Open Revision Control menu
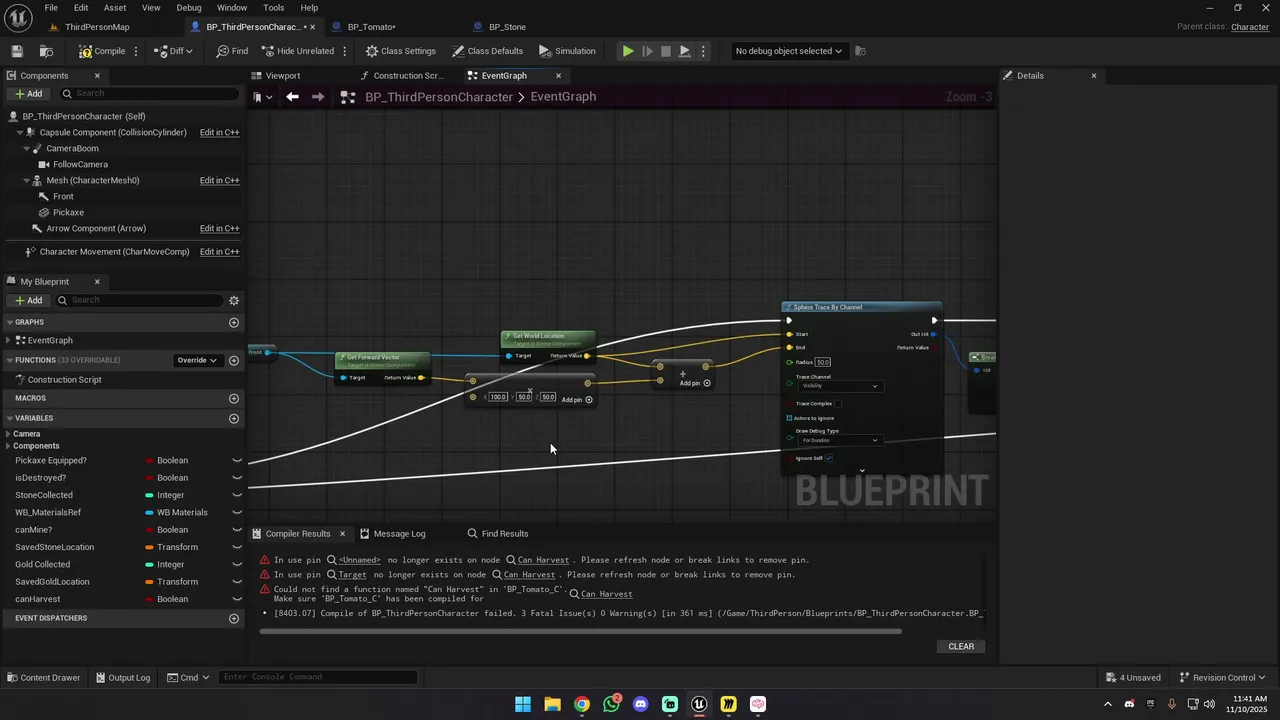Image resolution: width=1280 pixels, height=720 pixels. tap(1223, 677)
